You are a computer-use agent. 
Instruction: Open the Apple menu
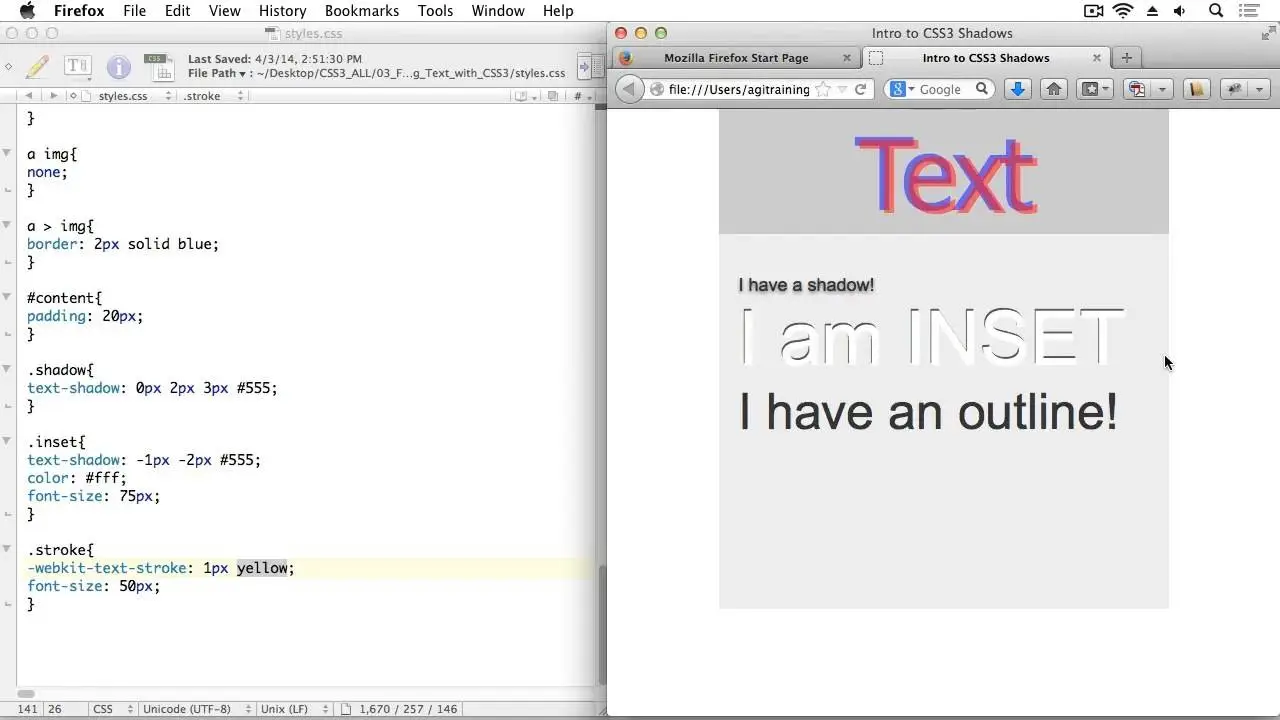(27, 11)
